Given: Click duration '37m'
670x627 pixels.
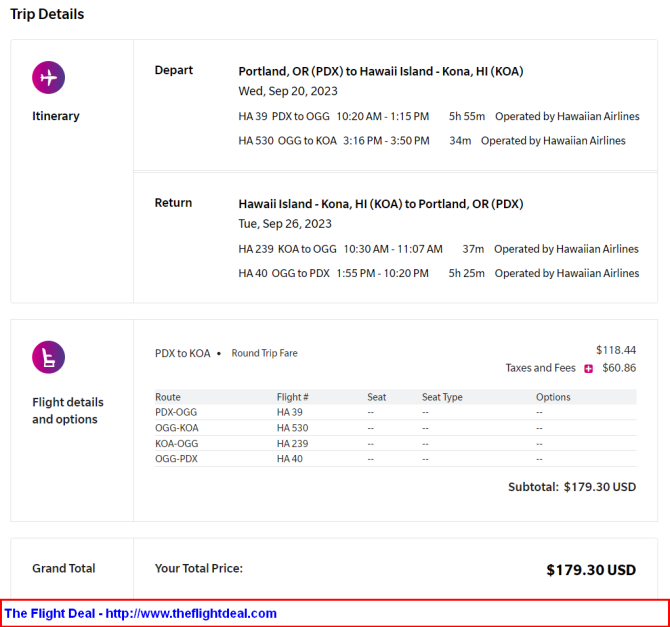Looking at the screenshot, I should pyautogui.click(x=473, y=249).
